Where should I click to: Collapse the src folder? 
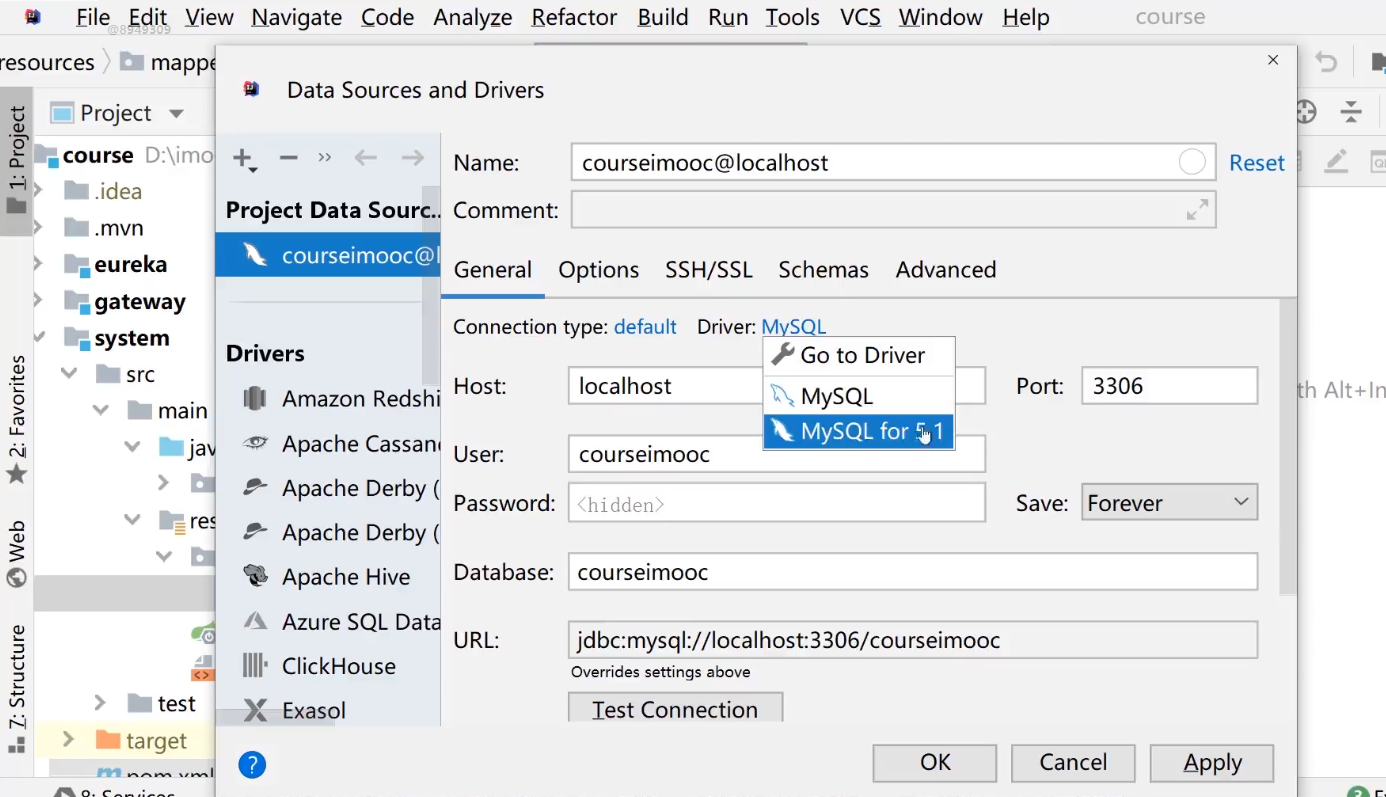coord(70,374)
